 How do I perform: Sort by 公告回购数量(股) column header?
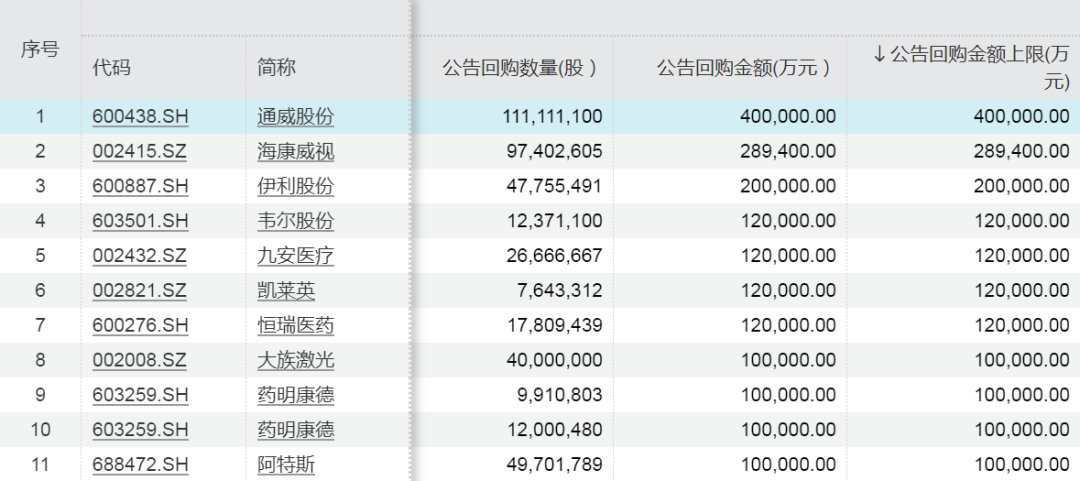point(520,68)
